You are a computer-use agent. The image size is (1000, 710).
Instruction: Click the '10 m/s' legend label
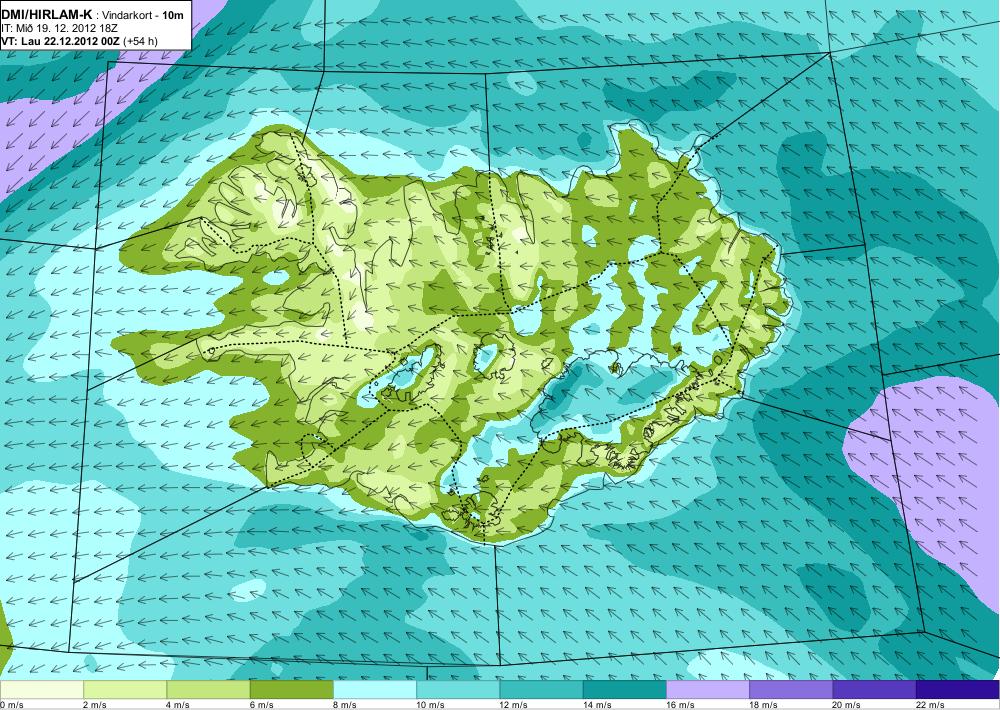(x=430, y=705)
